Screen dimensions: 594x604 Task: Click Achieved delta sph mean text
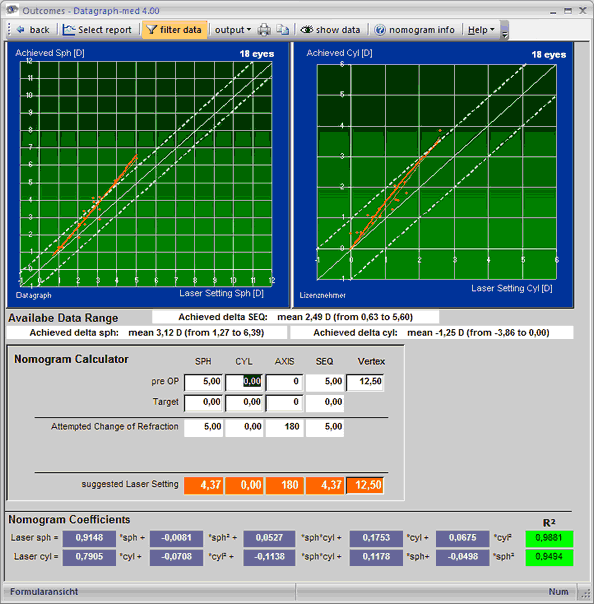(x=147, y=333)
